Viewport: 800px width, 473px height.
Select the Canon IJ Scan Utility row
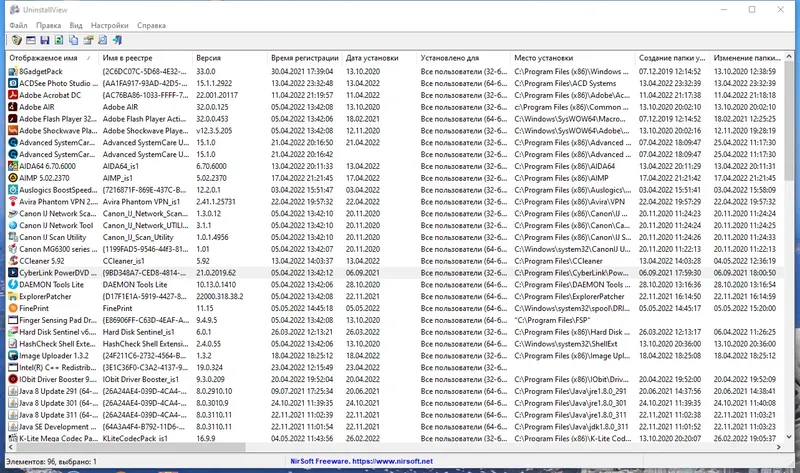point(395,237)
